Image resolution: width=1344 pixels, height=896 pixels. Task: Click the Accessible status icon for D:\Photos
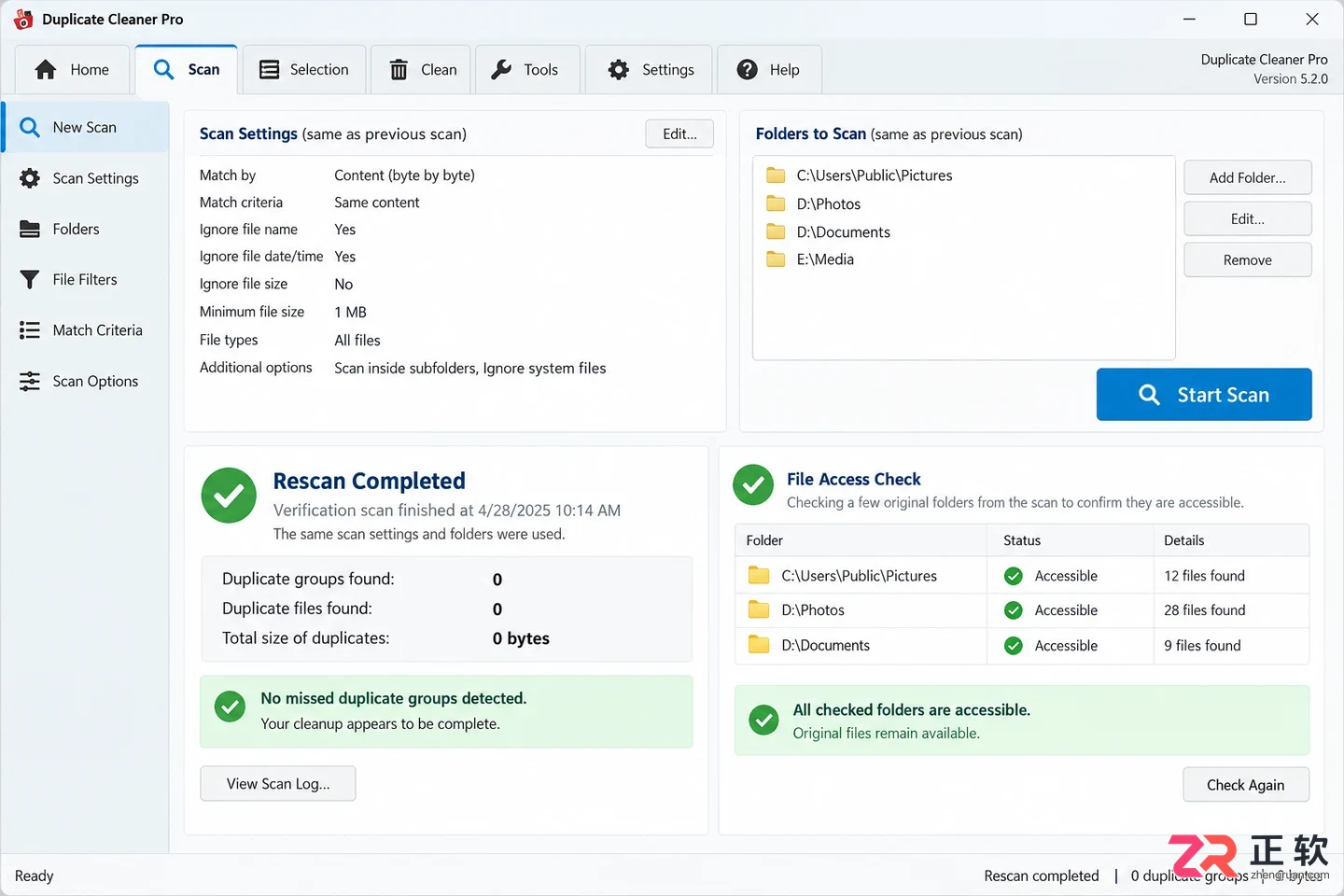point(1013,610)
